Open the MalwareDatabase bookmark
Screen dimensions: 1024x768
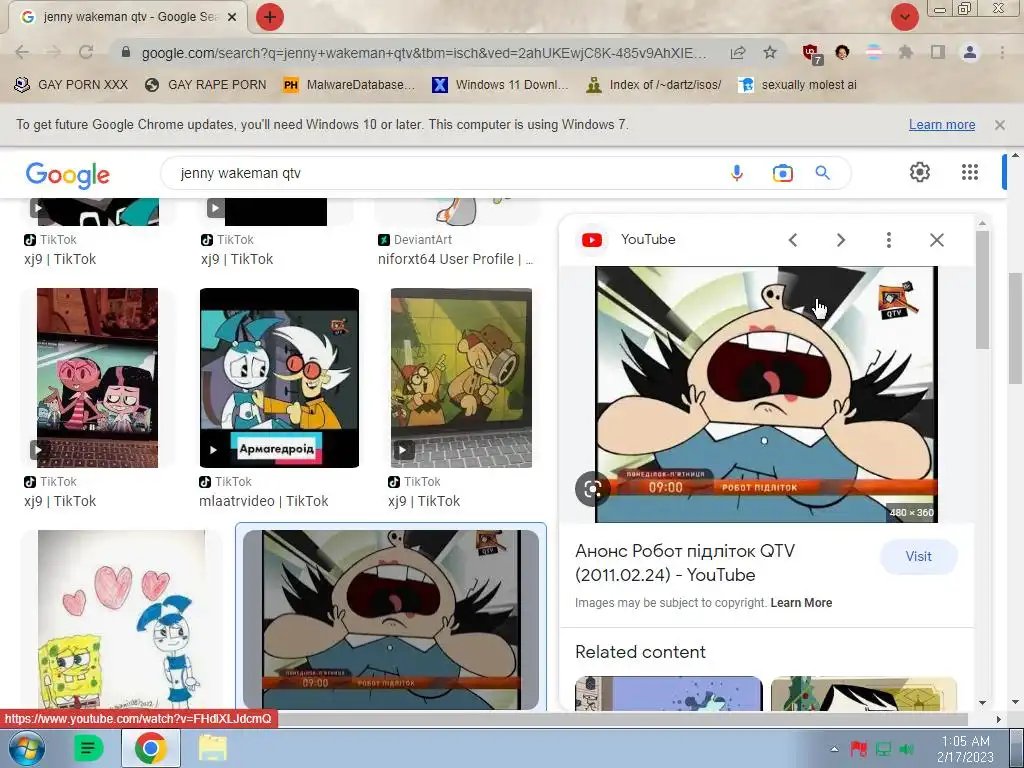349,85
